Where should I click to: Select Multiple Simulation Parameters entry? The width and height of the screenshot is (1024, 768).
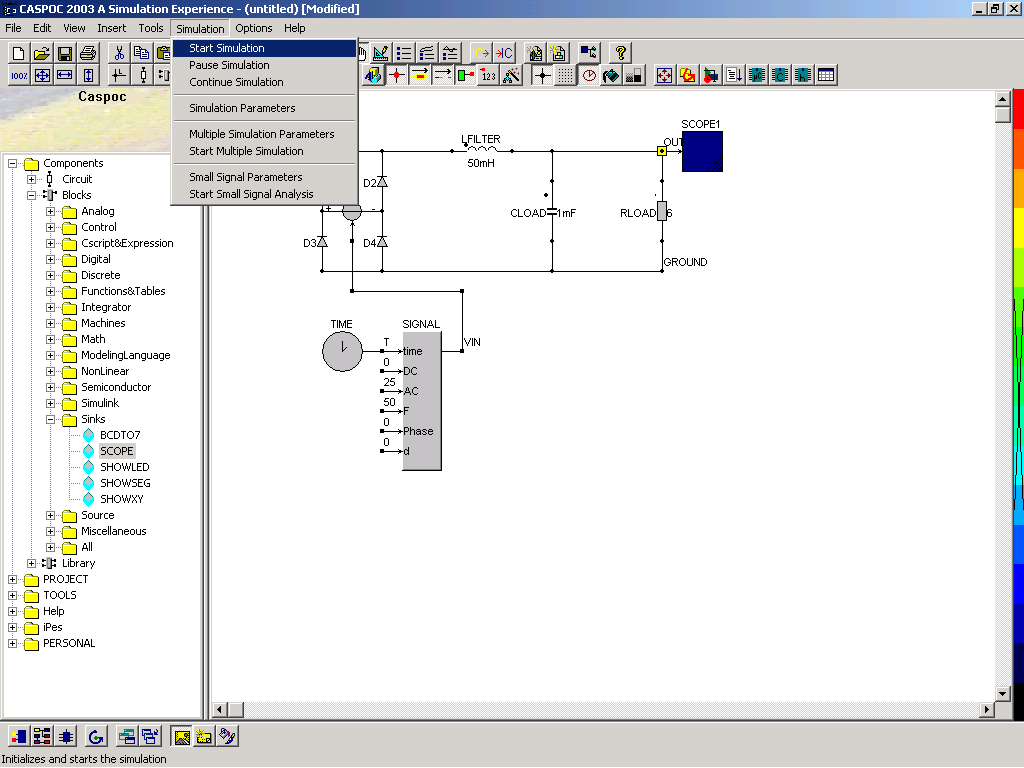pyautogui.click(x=264, y=135)
